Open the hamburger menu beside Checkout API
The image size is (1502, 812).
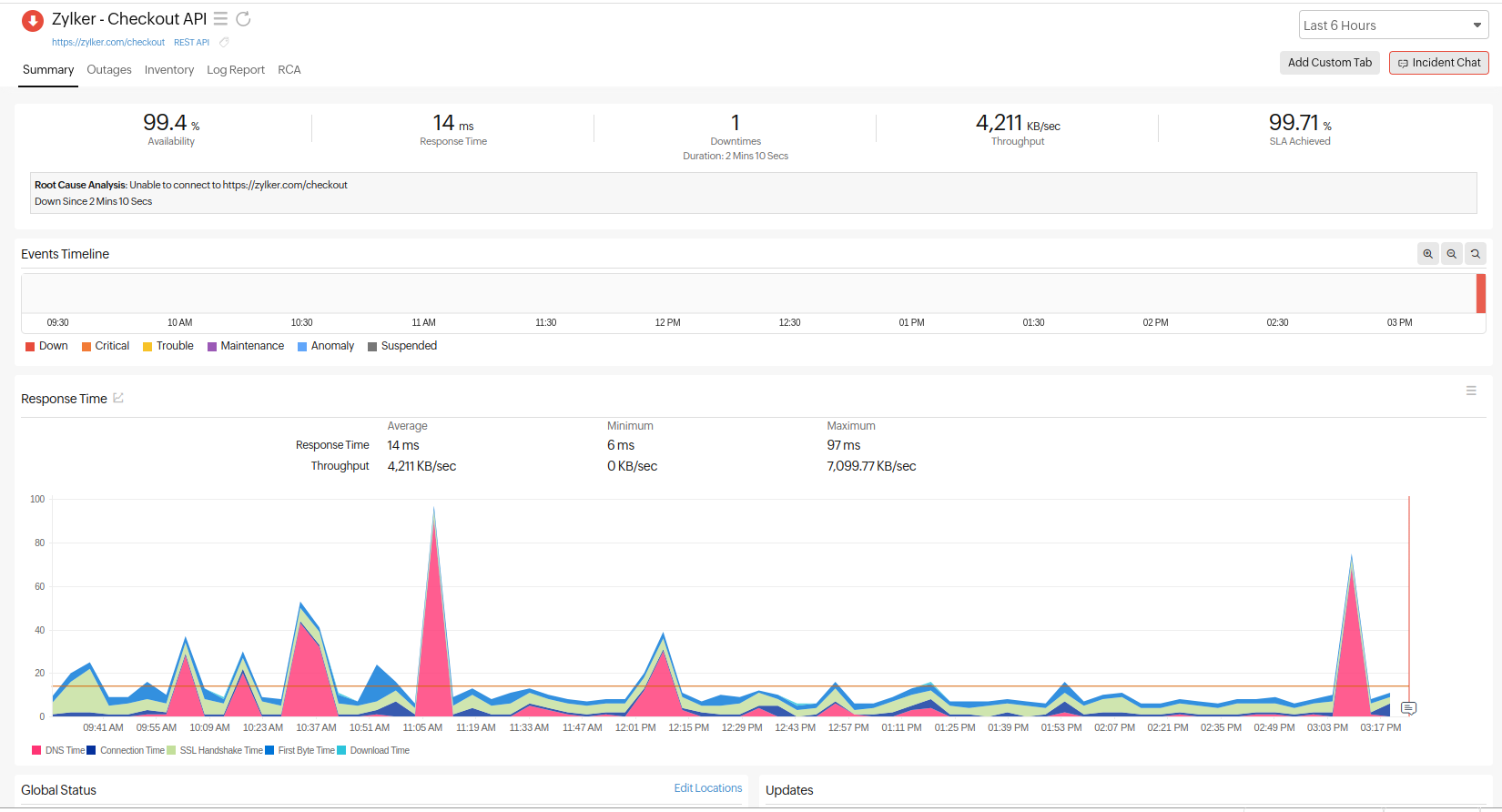coord(220,19)
